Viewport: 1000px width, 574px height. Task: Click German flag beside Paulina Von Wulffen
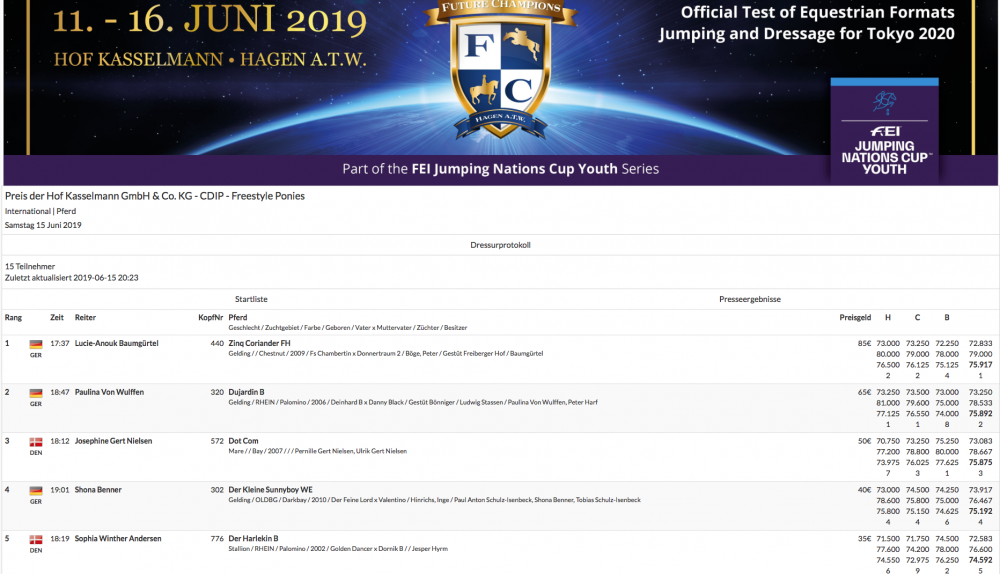pyautogui.click(x=37, y=393)
